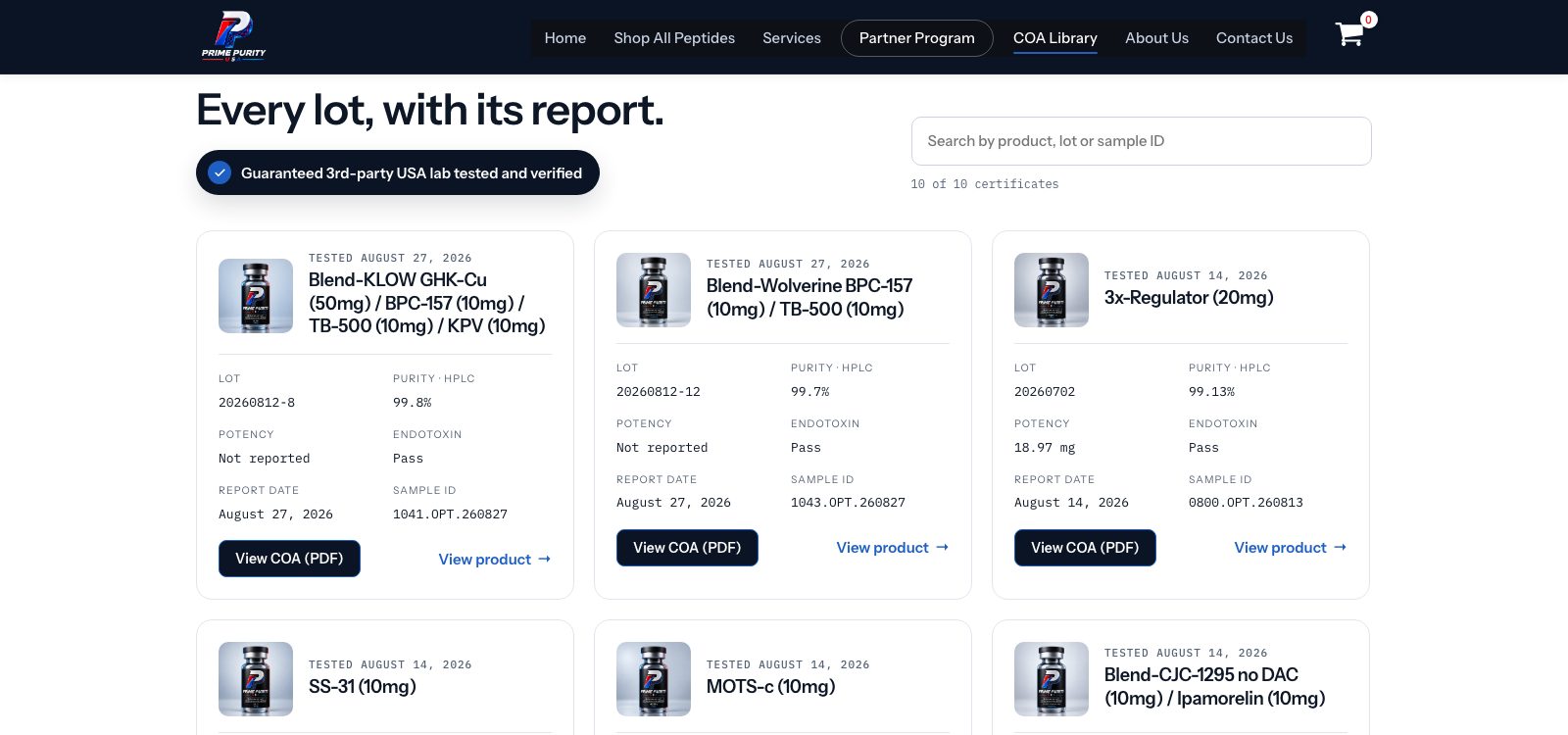The height and width of the screenshot is (735, 1568).
Task: Open the shopping cart icon
Action: pos(1349,35)
